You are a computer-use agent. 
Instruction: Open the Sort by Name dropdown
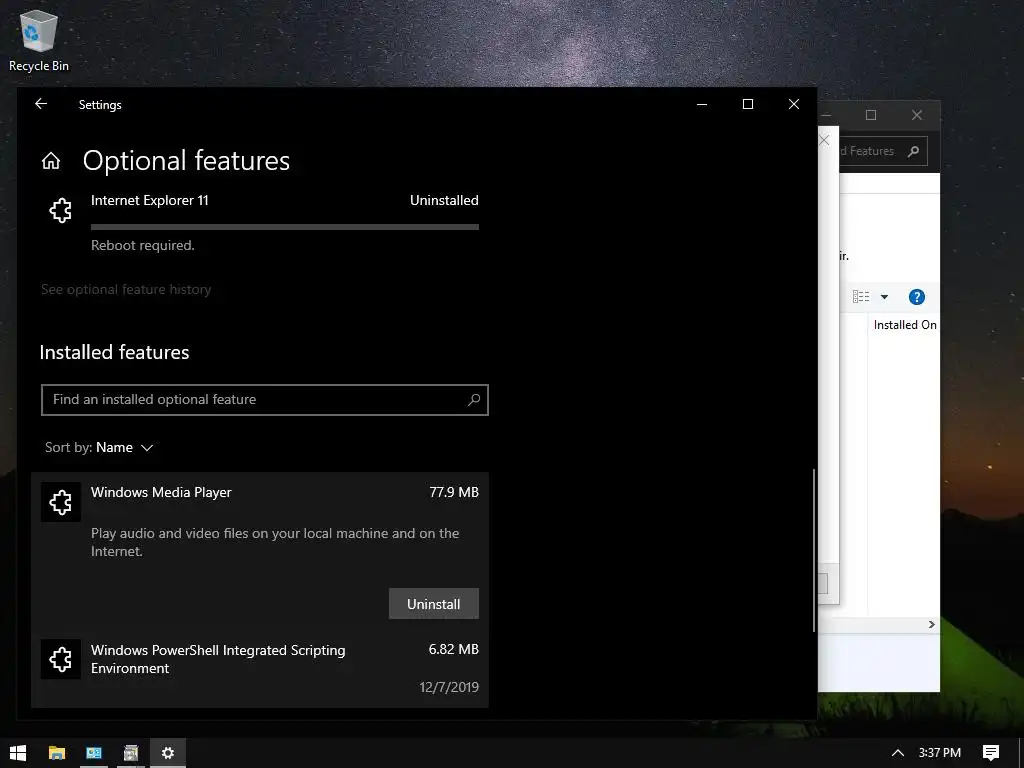pyautogui.click(x=99, y=447)
